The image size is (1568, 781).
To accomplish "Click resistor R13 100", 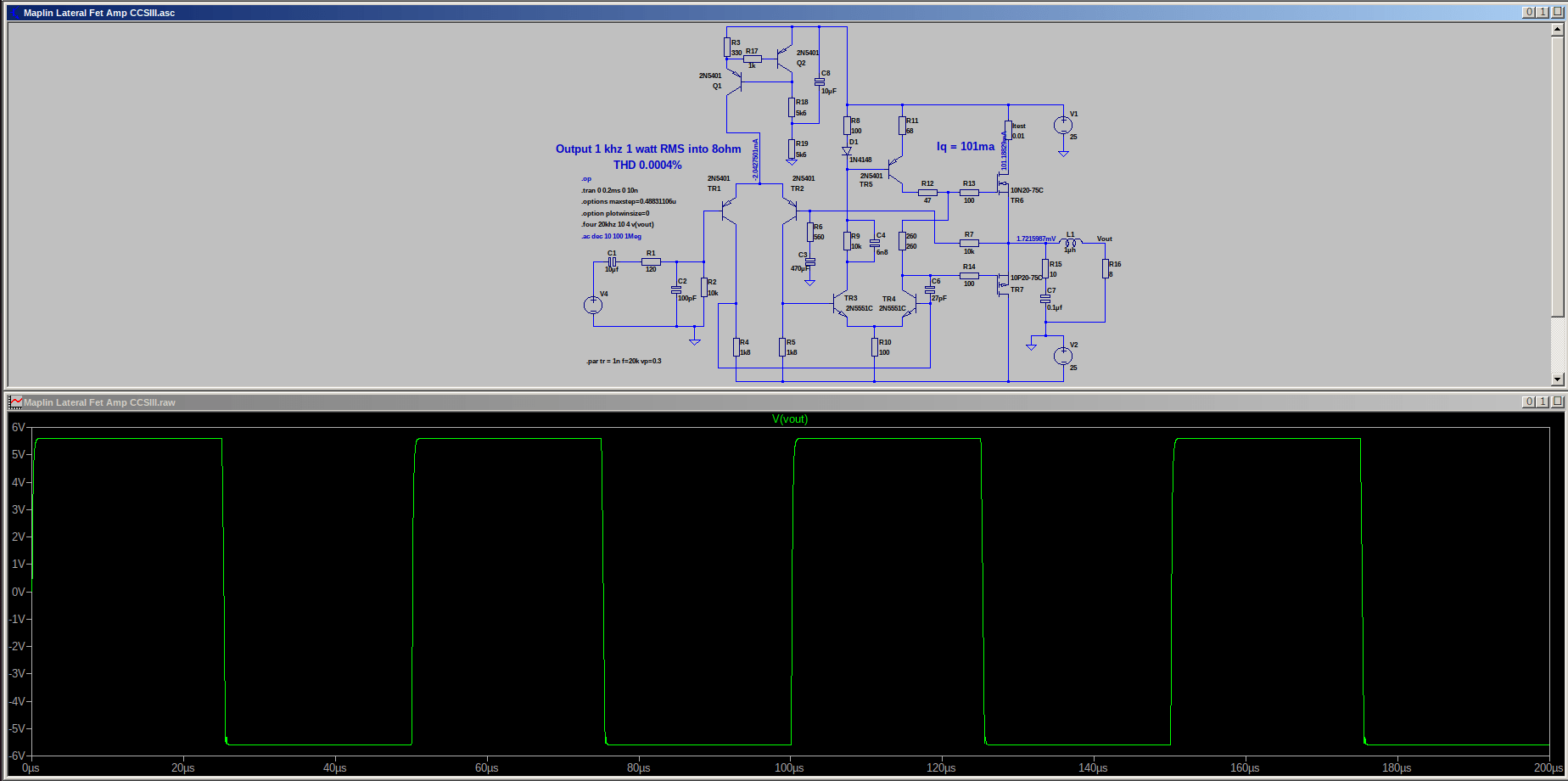I will pyautogui.click(x=969, y=193).
